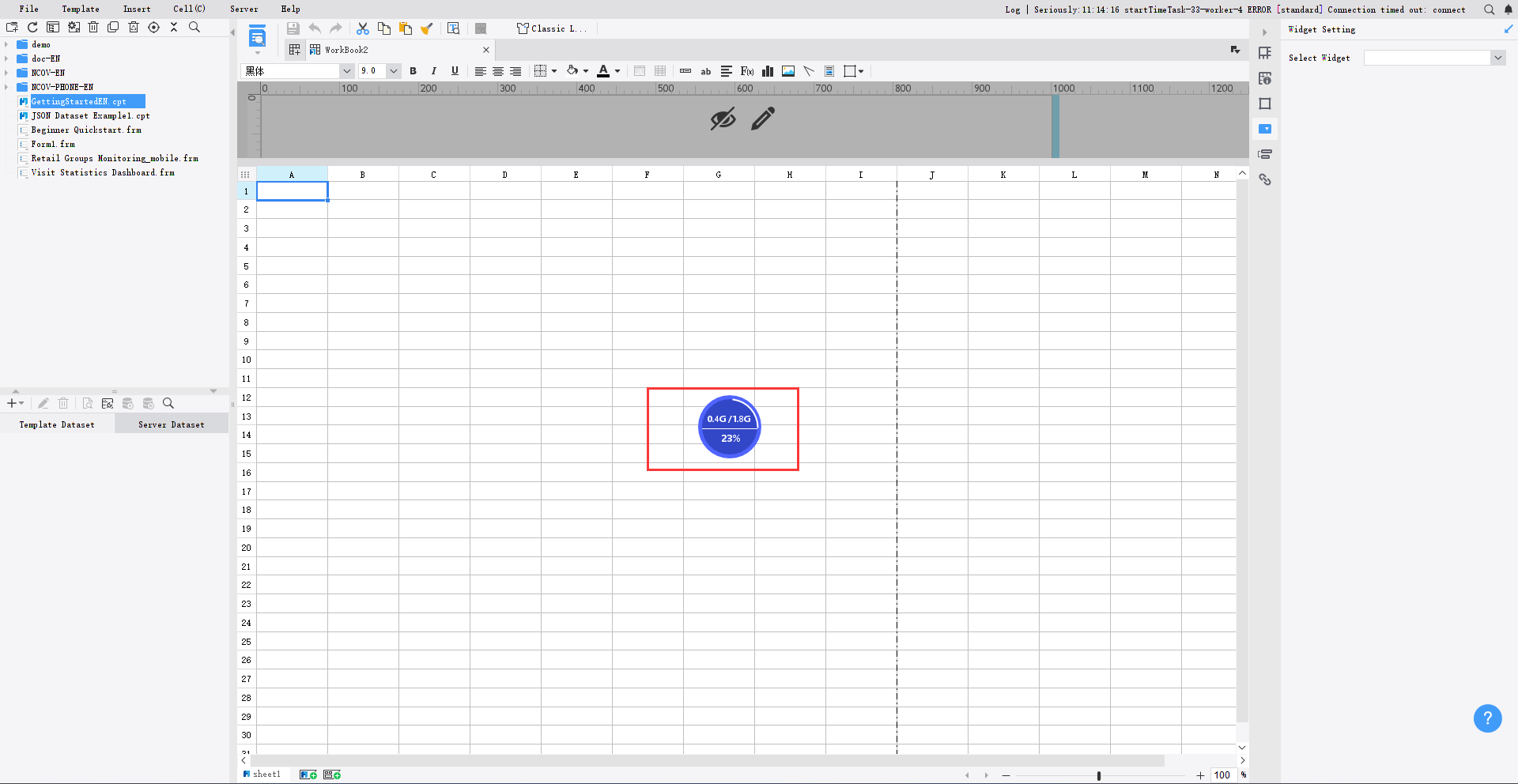
Task: Open the Server menu
Action: click(244, 9)
